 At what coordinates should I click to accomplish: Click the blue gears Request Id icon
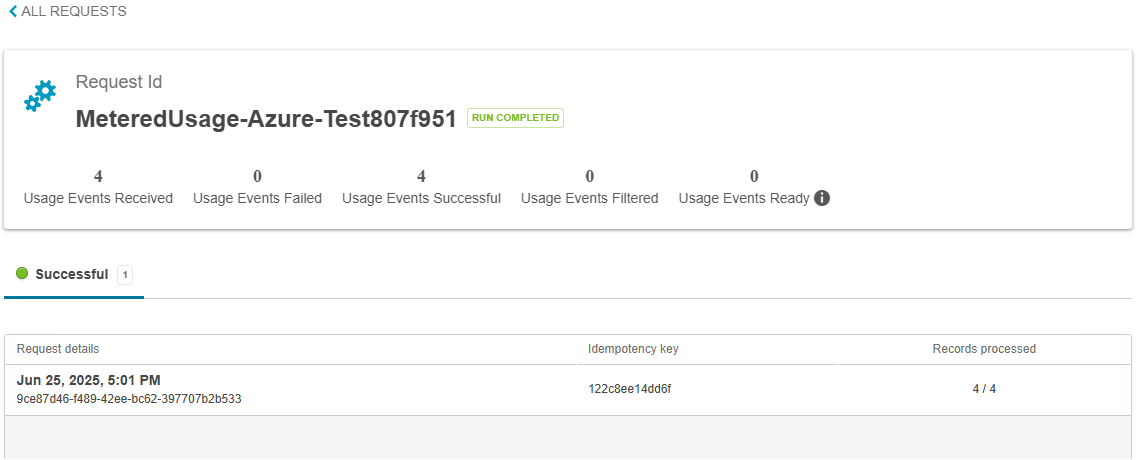(40, 96)
